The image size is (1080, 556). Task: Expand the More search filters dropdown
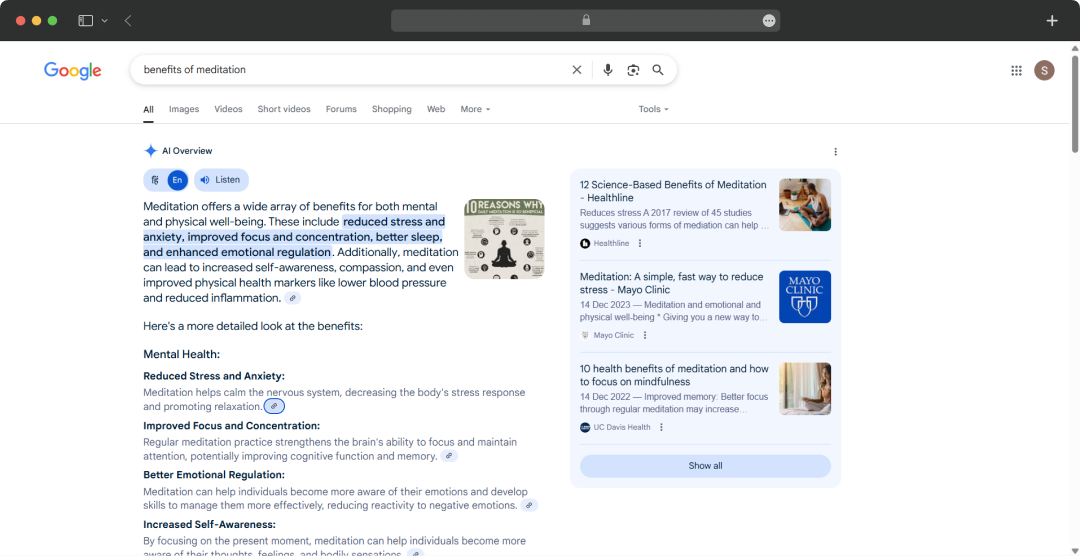coord(475,109)
